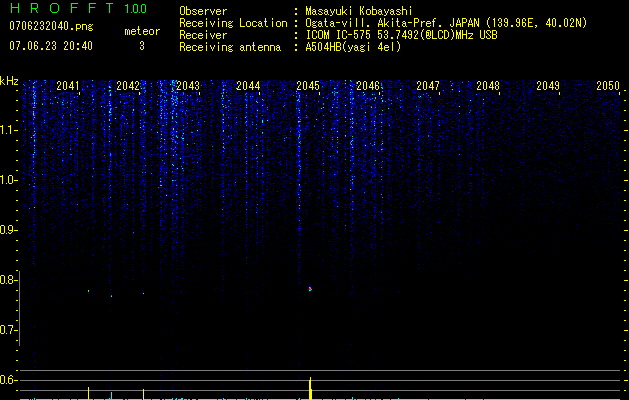Click the 2041 time axis marker
Viewport: 629px width, 400px height.
[68, 86]
